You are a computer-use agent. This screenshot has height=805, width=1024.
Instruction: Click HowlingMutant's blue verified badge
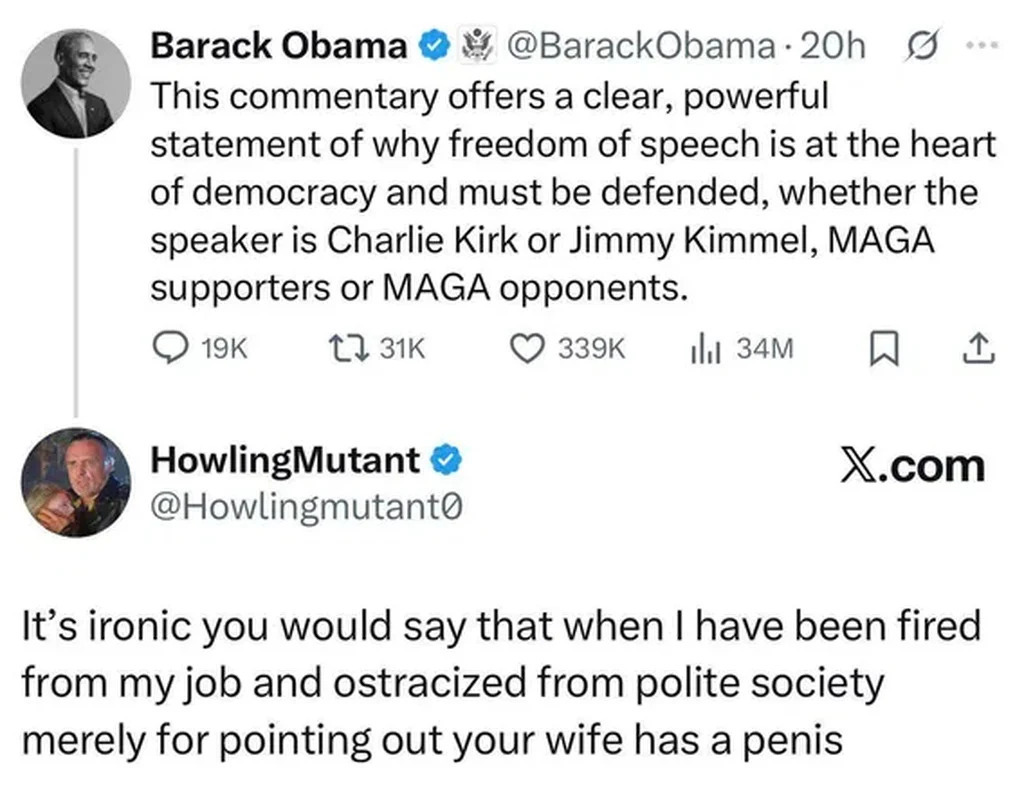pos(445,460)
